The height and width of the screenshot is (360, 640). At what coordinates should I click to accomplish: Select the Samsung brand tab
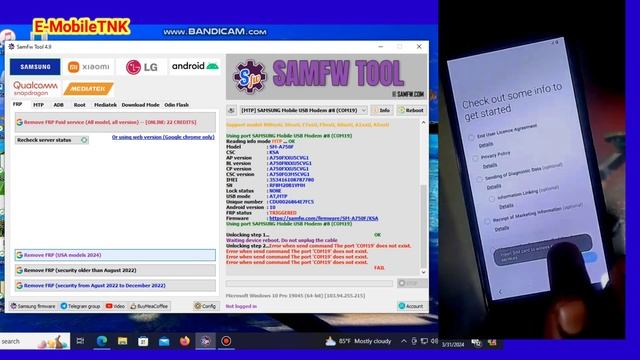(35, 67)
